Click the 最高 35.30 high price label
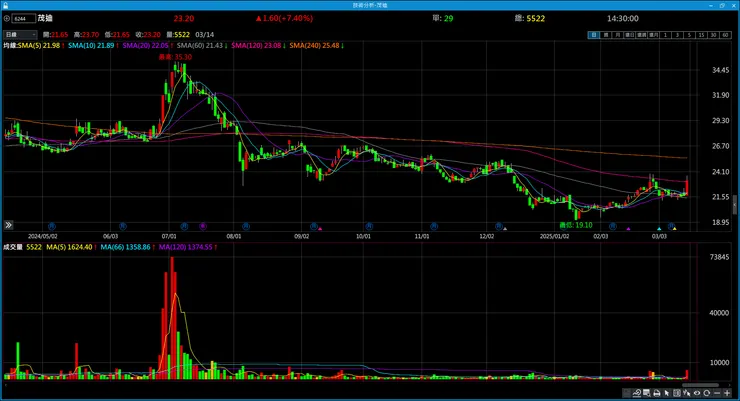 (x=175, y=57)
